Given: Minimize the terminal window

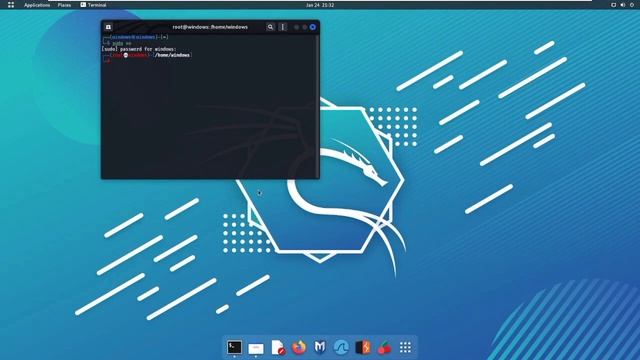Looking at the screenshot, I should click(x=296, y=27).
